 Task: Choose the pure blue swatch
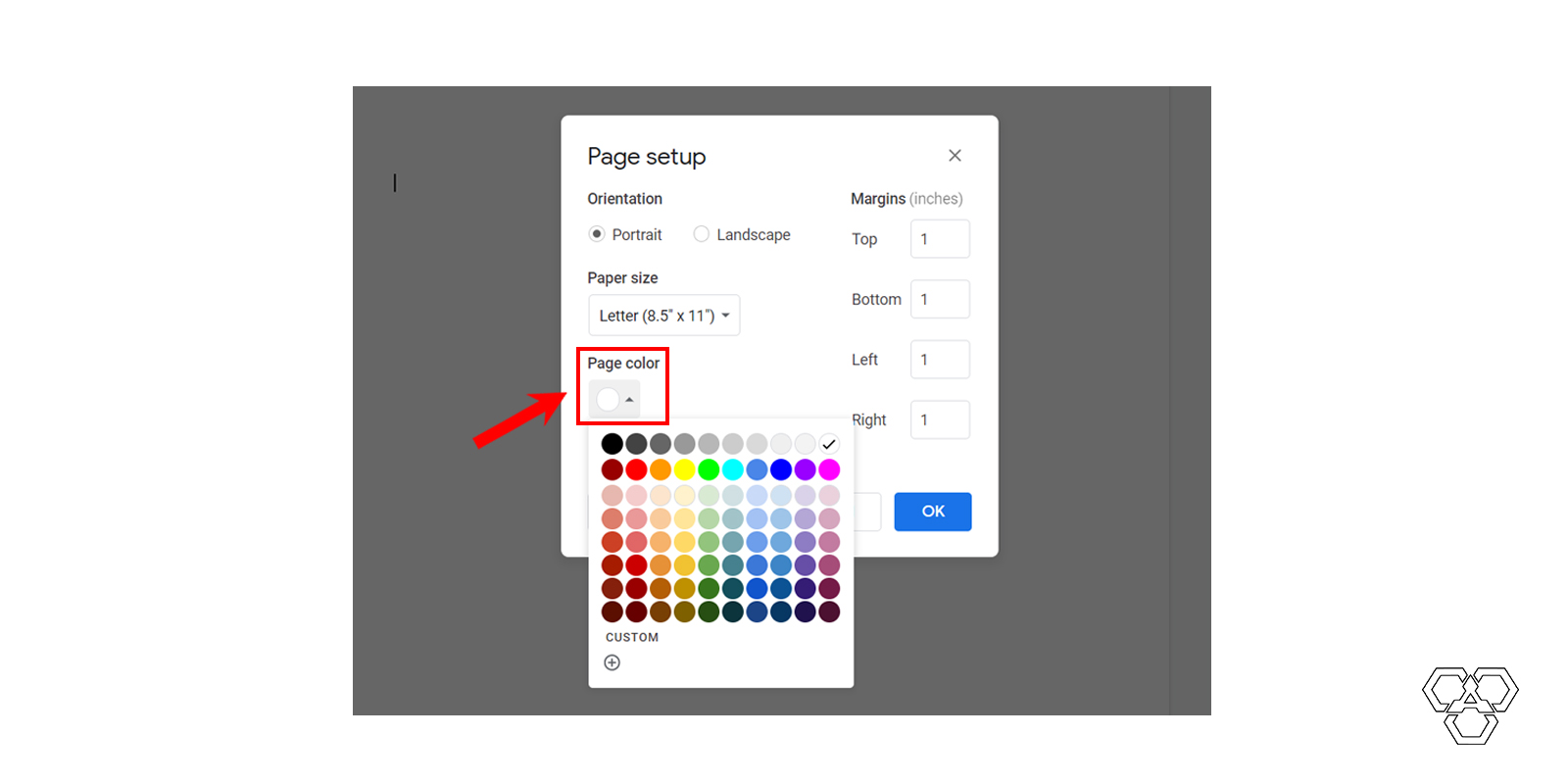click(x=781, y=469)
